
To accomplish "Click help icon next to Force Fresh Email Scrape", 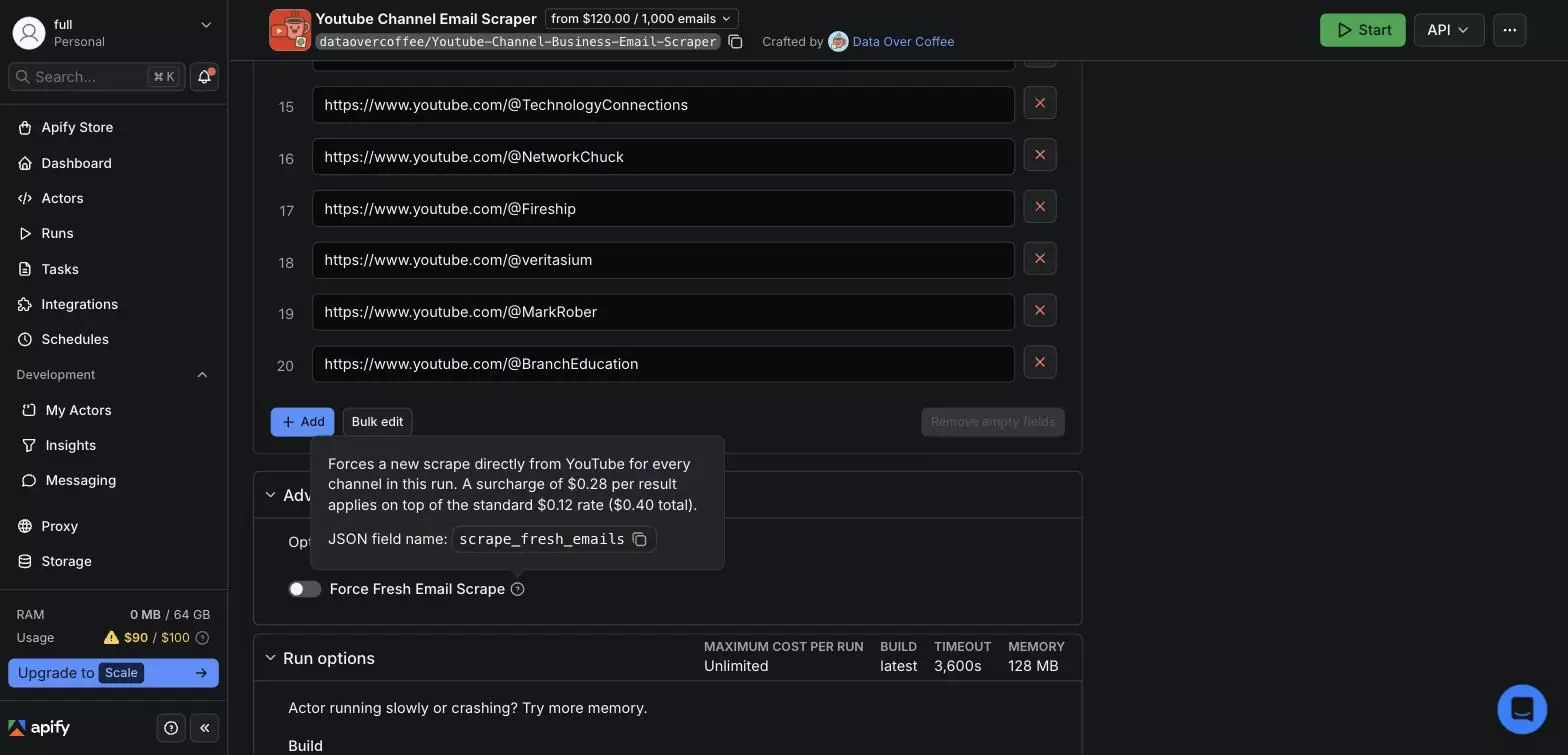I will click(x=517, y=589).
